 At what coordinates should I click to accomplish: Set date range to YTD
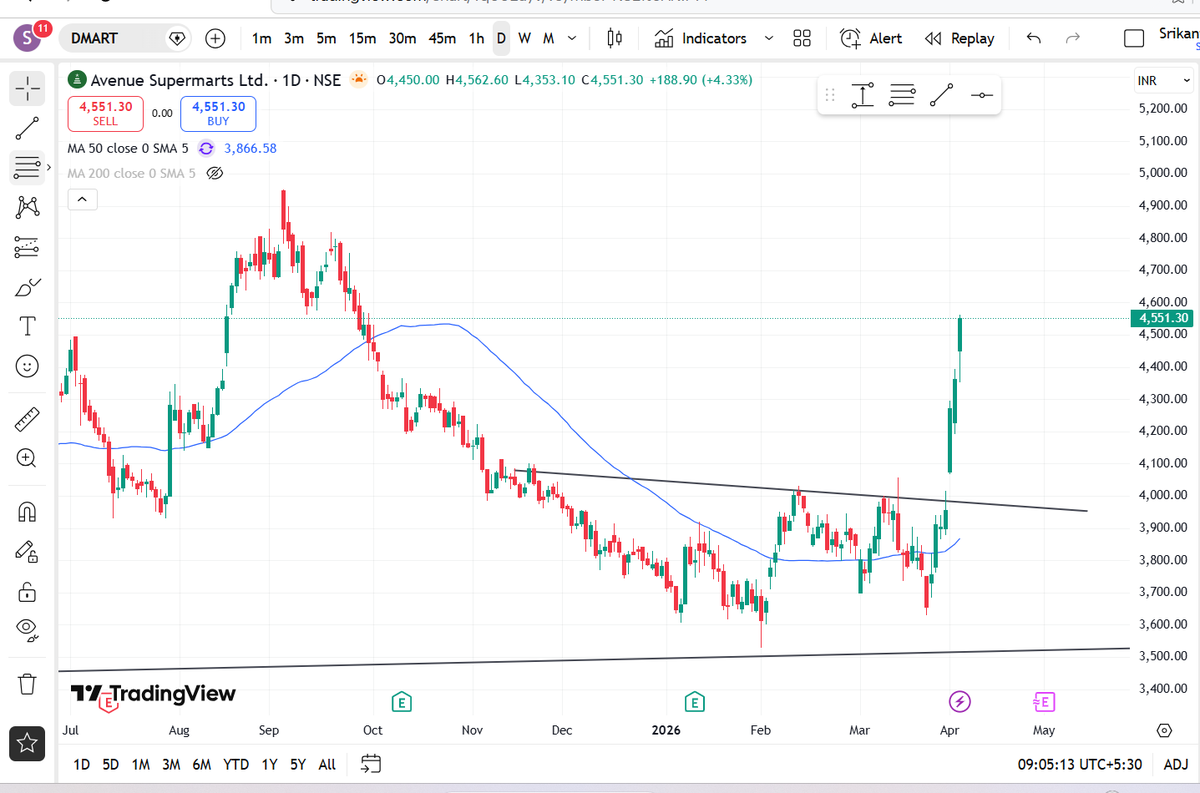click(x=236, y=764)
